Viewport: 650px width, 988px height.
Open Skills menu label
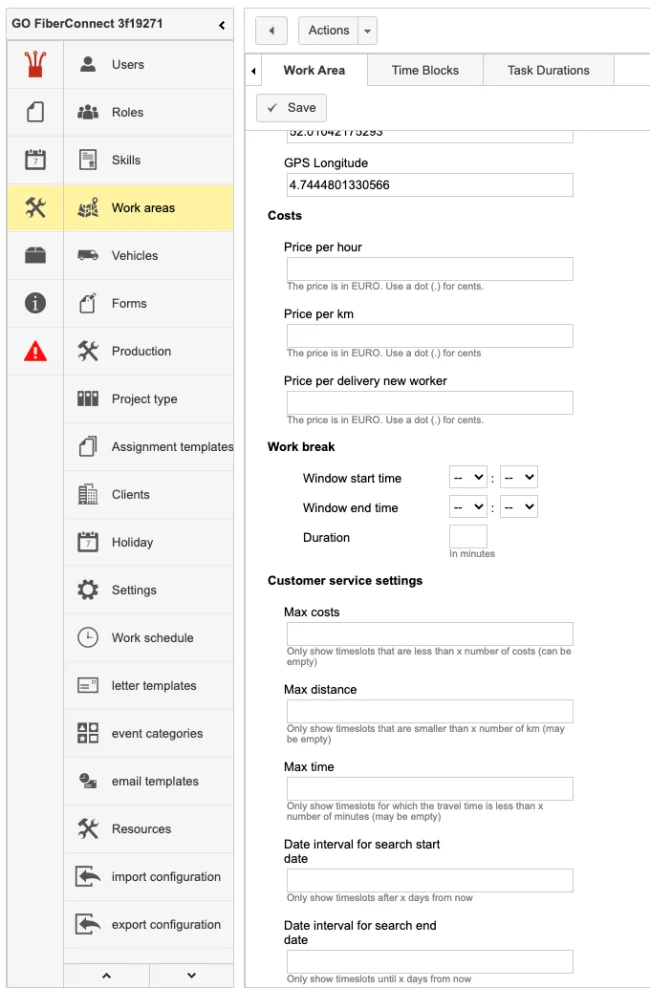126,160
